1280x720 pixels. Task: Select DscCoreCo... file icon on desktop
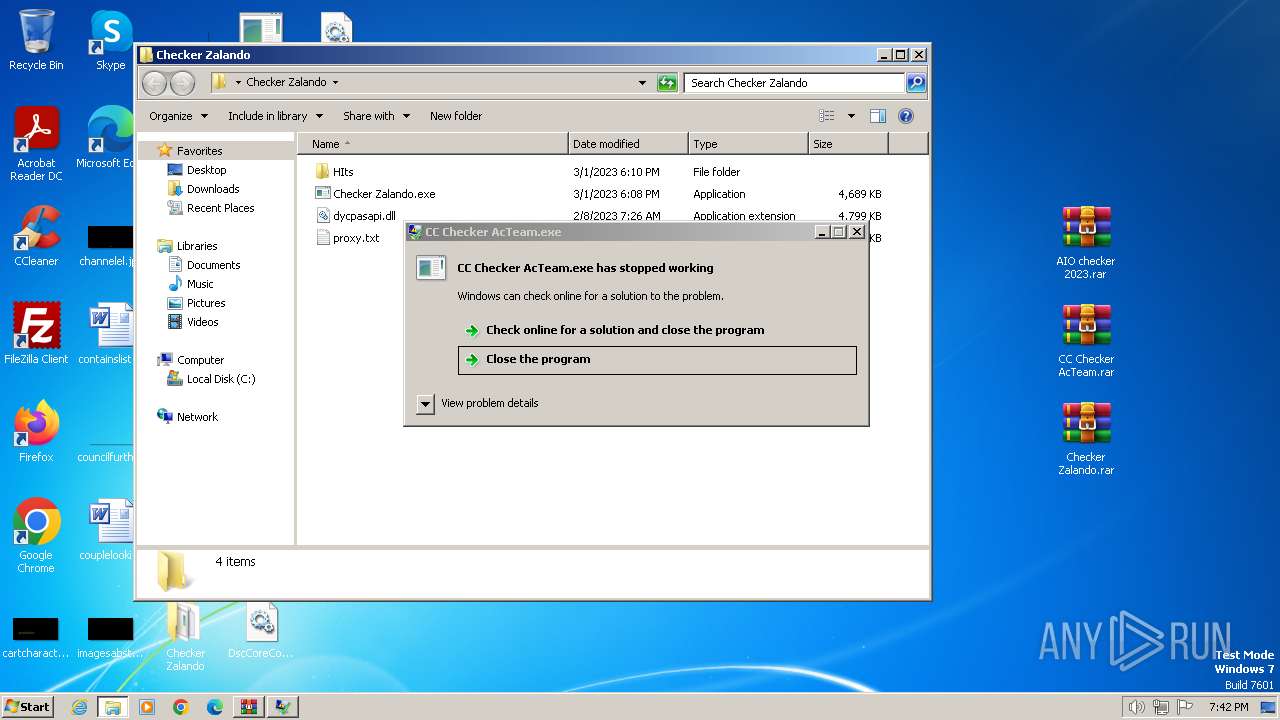(261, 632)
